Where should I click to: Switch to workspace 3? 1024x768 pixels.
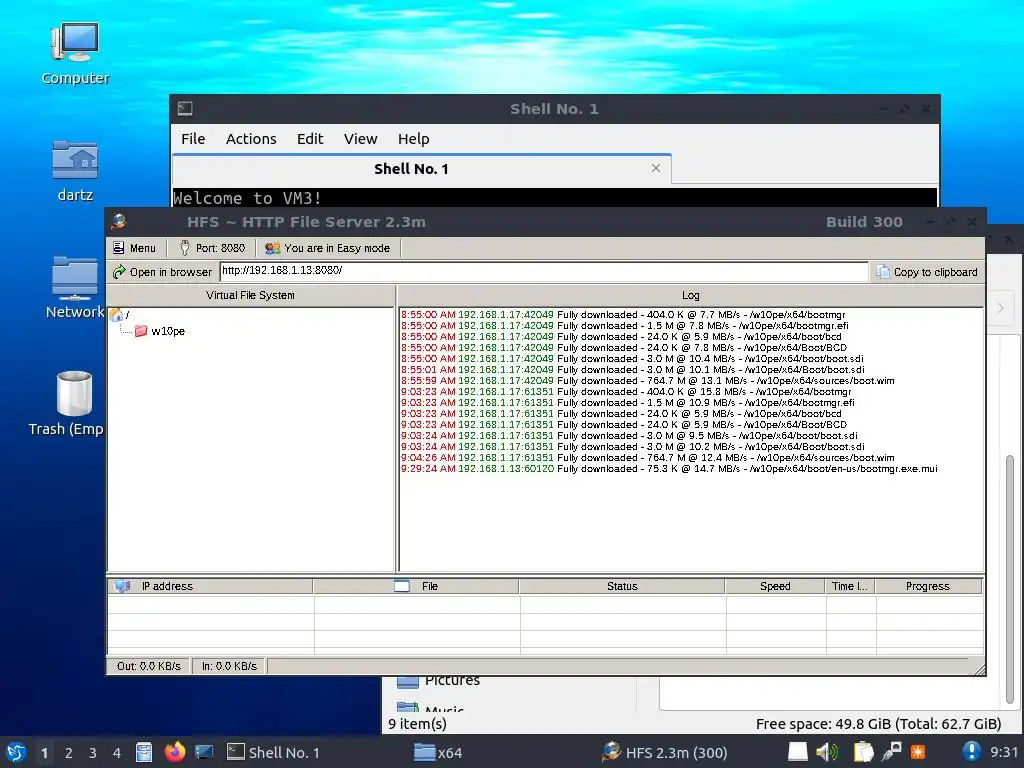click(x=93, y=753)
